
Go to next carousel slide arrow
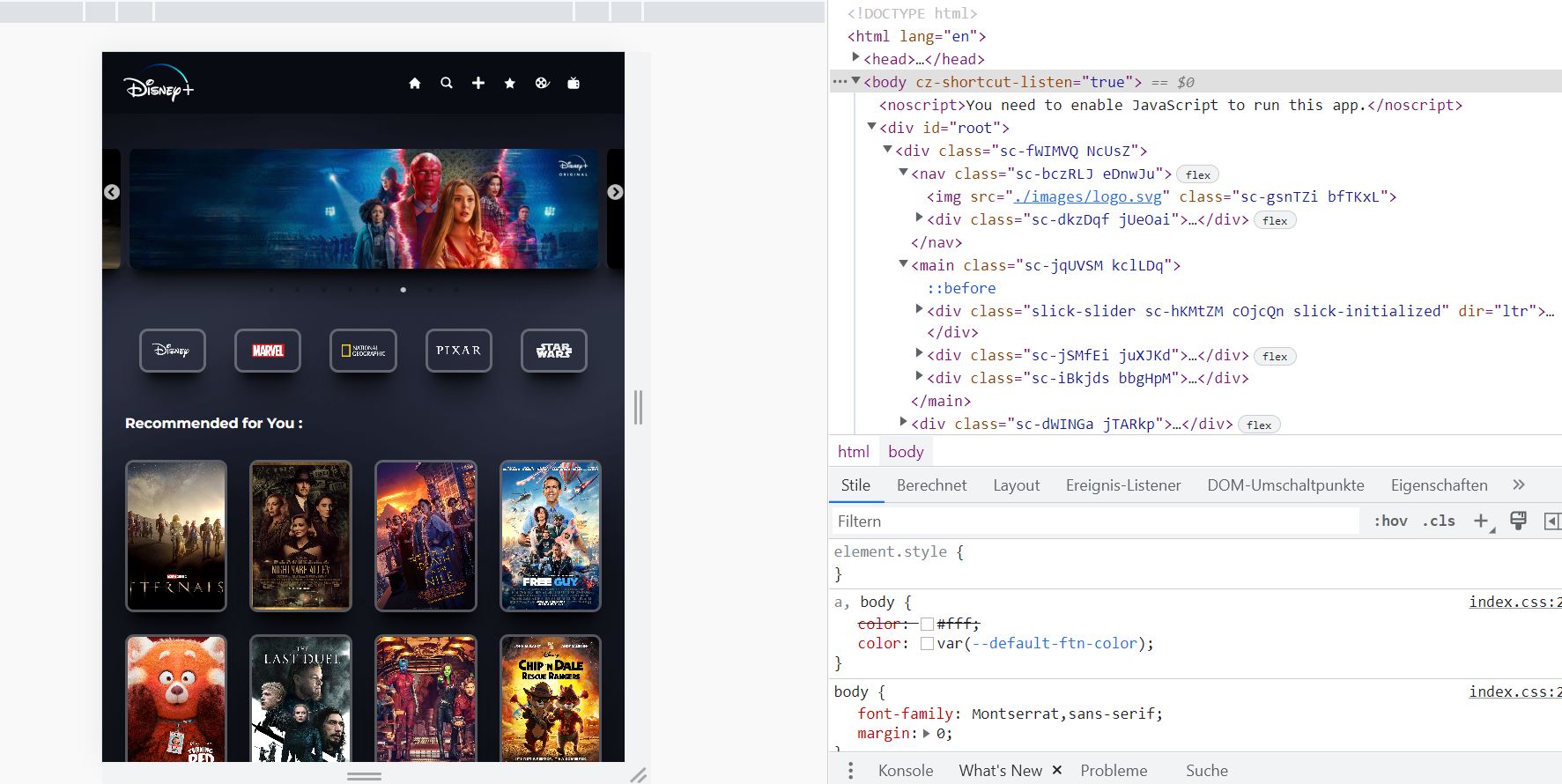[x=615, y=192]
